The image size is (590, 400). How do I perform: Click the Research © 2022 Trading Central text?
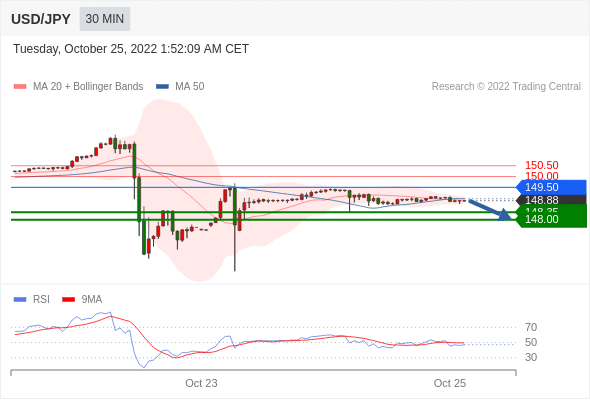(x=506, y=86)
